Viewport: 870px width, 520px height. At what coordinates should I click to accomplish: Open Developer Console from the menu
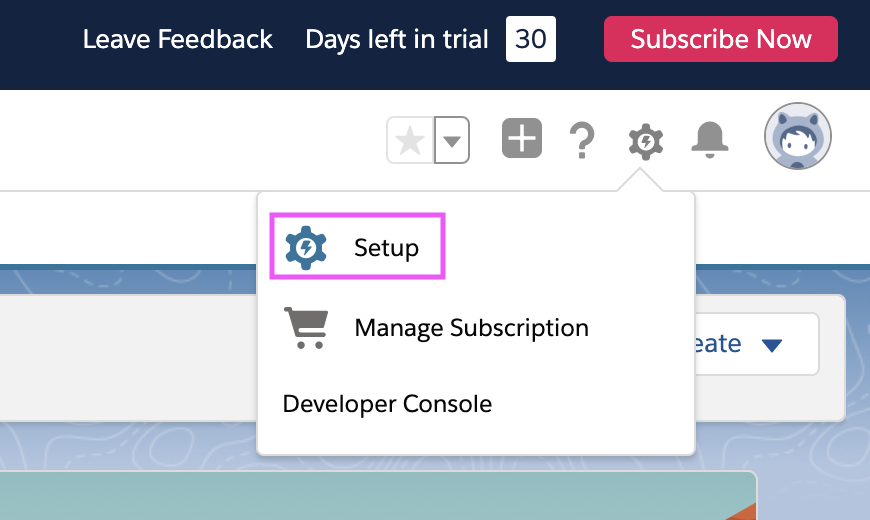tap(387, 404)
